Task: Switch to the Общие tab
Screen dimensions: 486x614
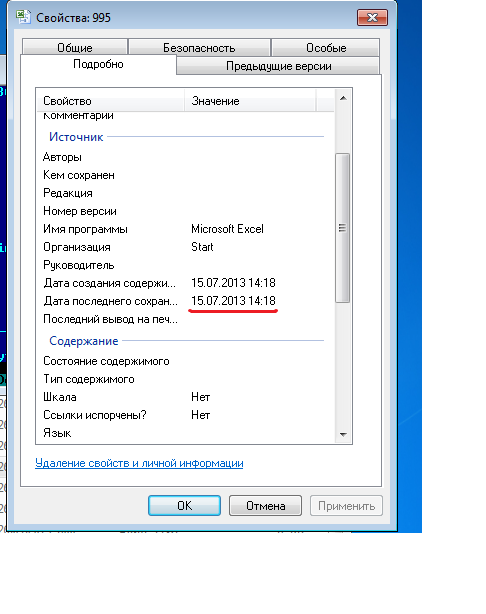Action: pos(75,47)
